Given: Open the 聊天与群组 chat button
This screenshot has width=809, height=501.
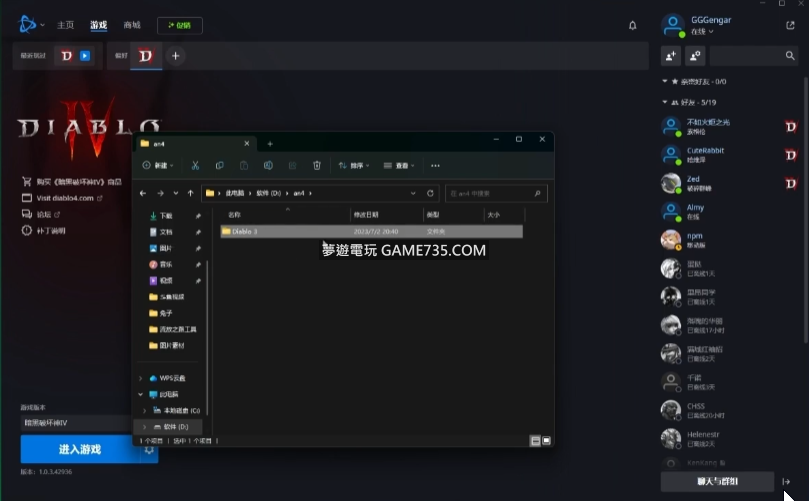Looking at the screenshot, I should 717,481.
